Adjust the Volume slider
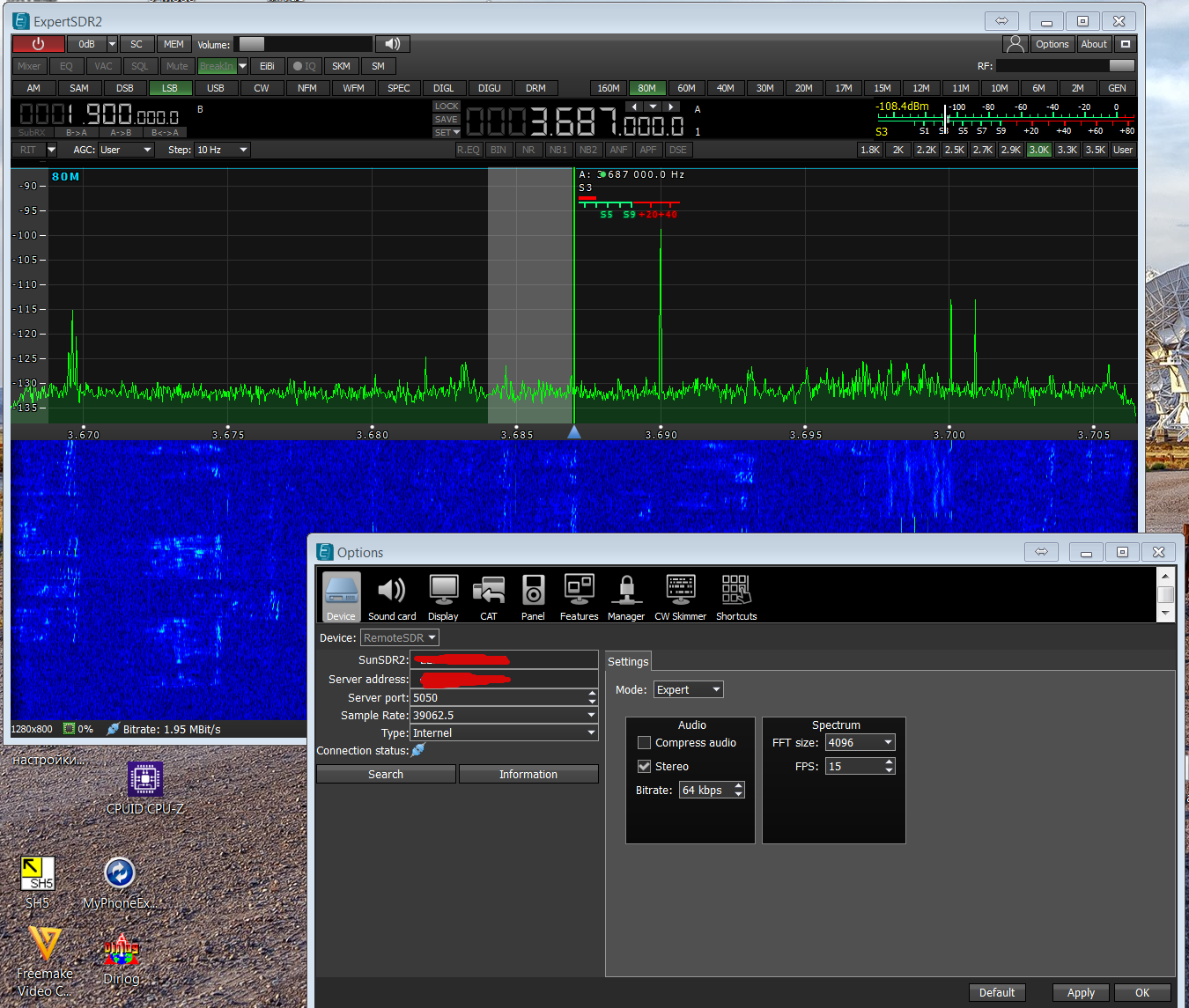Screen dimensions: 1189x1008 pyautogui.click(x=304, y=44)
